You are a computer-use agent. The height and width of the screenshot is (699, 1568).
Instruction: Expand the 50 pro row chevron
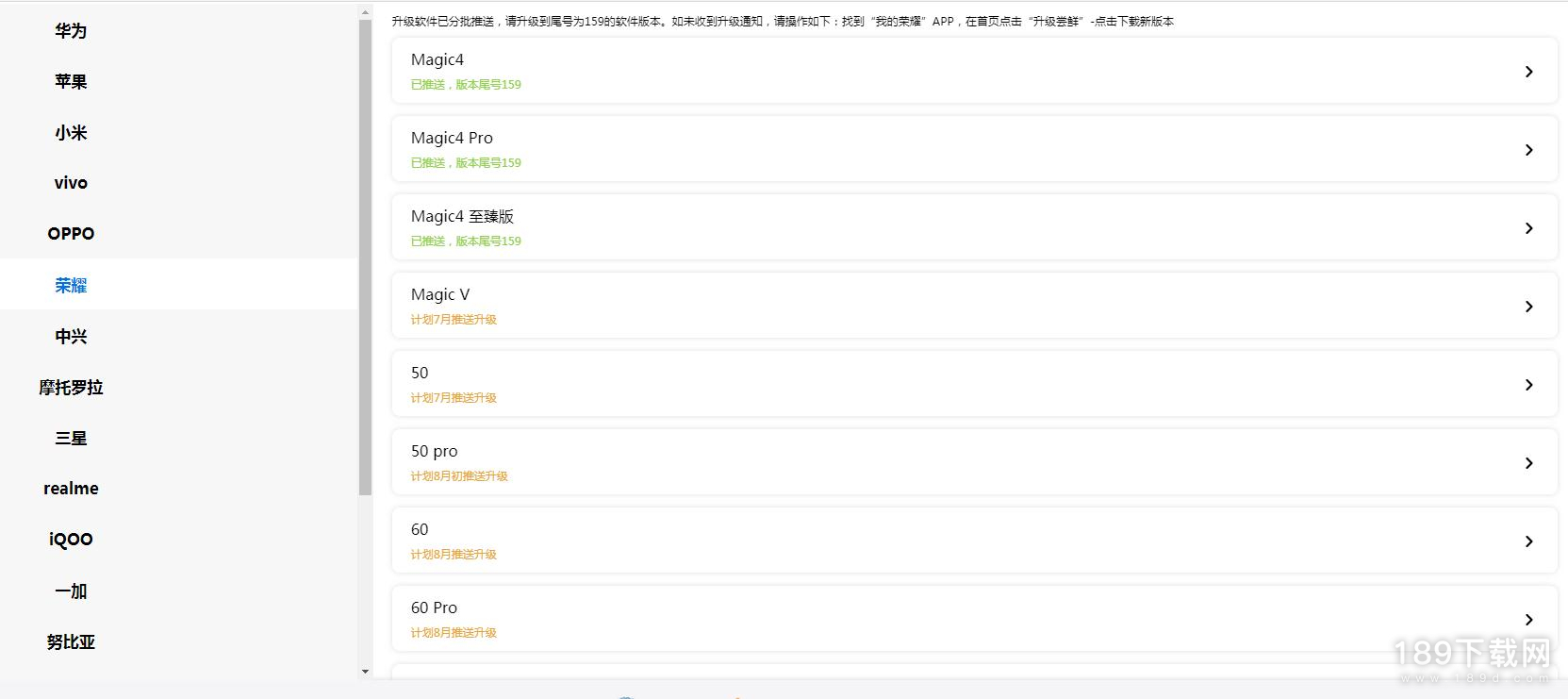1528,463
